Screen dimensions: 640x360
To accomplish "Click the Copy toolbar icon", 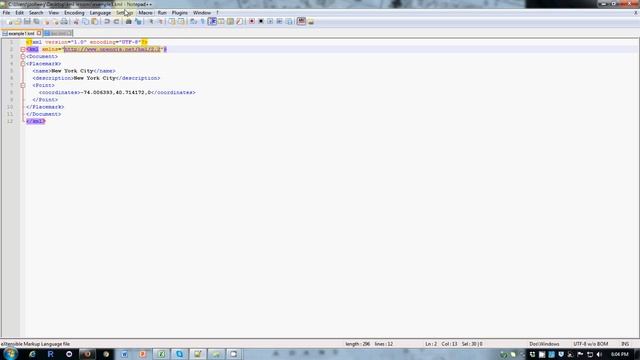I will (85, 21).
